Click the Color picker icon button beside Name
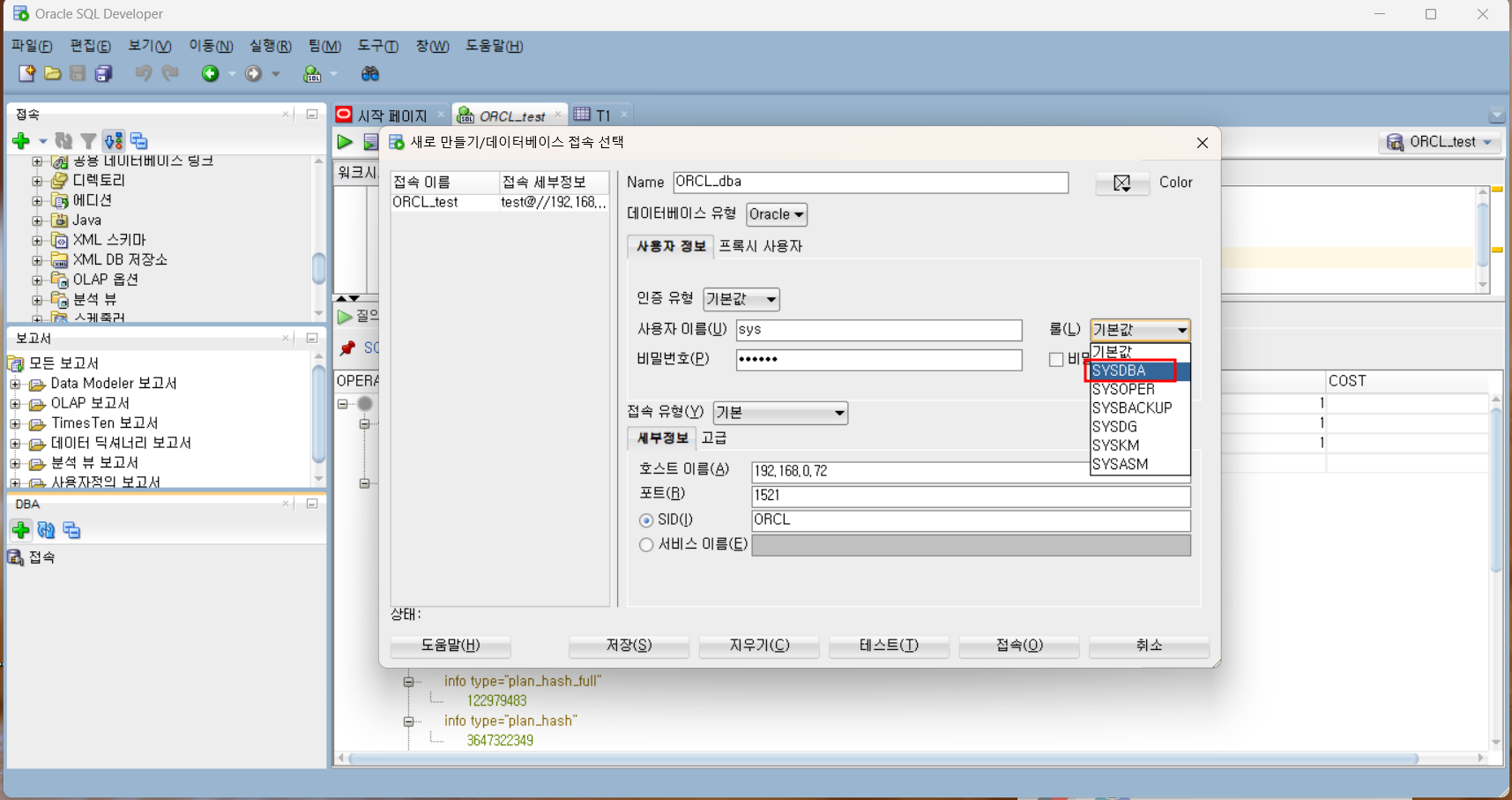The height and width of the screenshot is (800, 1512). tap(1122, 183)
